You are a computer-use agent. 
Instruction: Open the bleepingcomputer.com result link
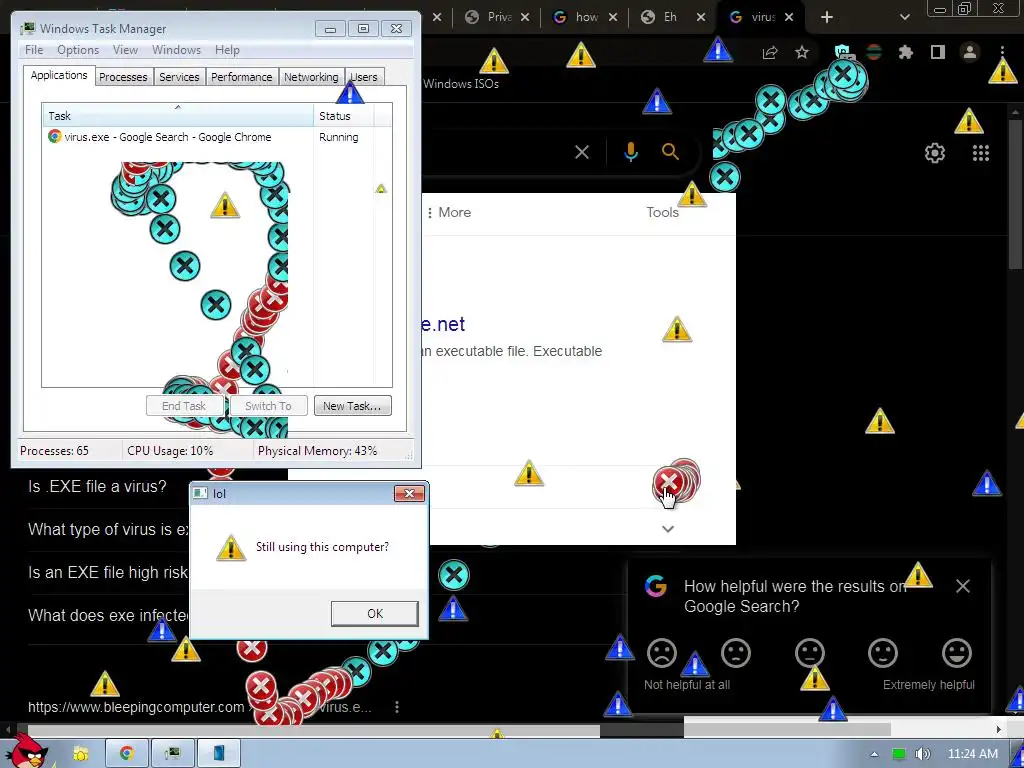[x=136, y=707]
